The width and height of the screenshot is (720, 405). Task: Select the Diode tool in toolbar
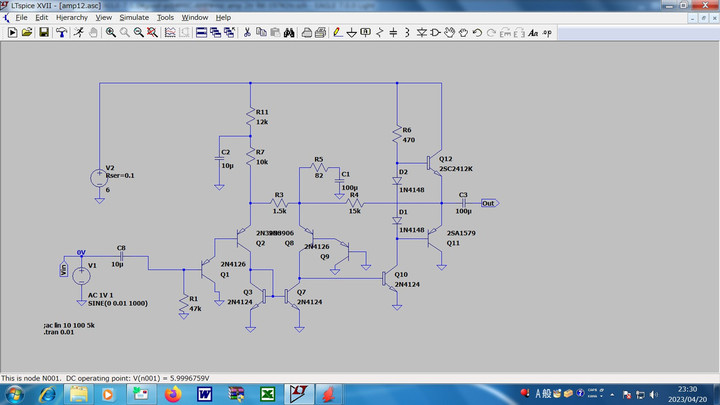[x=421, y=32]
